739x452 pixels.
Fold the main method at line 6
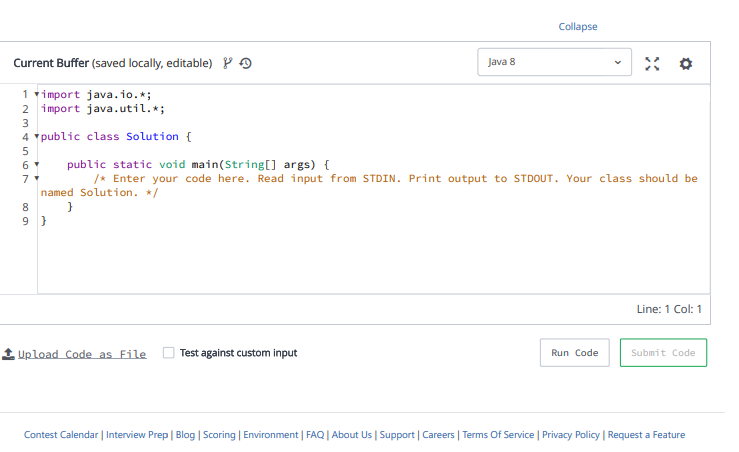coord(36,164)
